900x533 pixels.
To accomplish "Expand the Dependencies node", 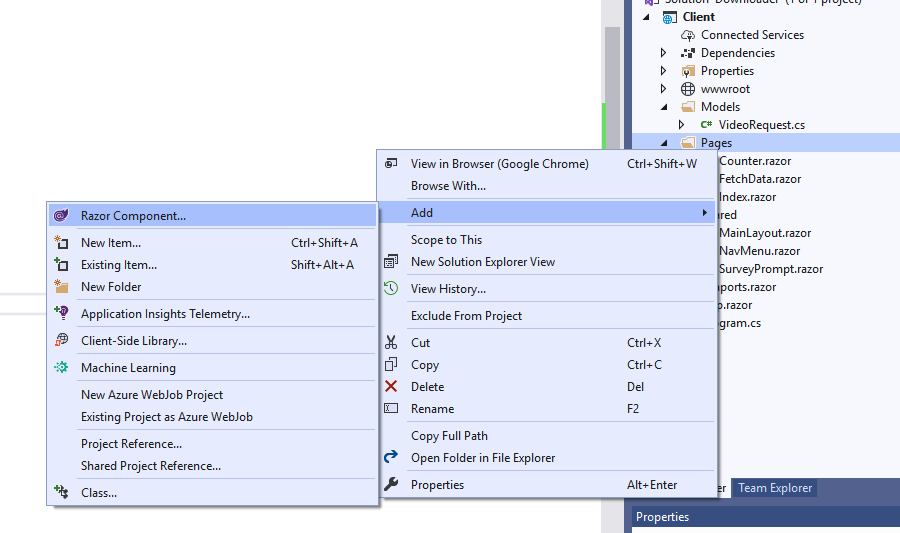I will click(664, 53).
